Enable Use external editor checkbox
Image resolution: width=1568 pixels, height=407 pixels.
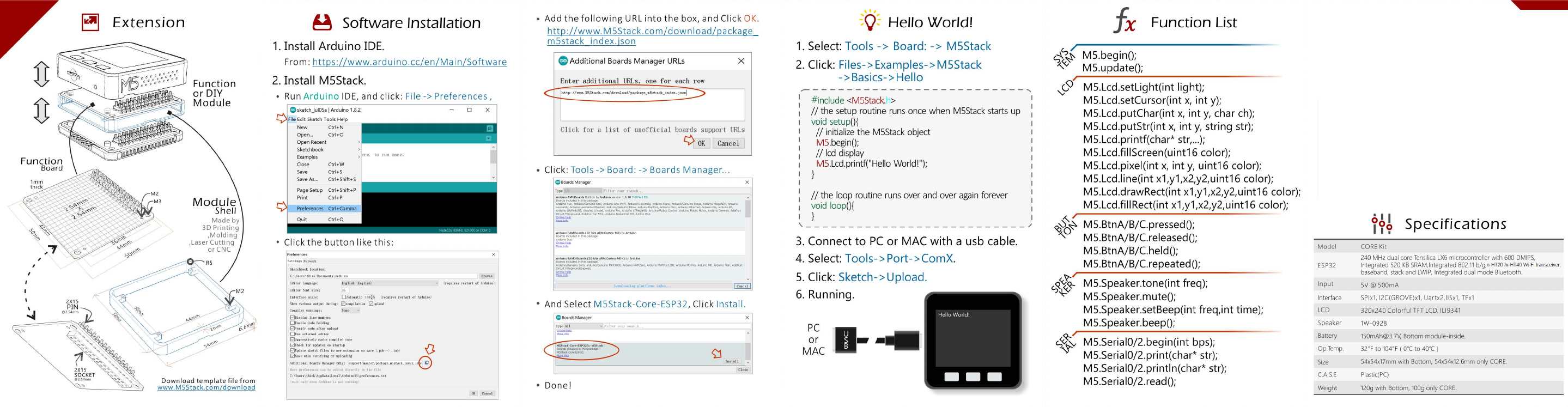pyautogui.click(x=292, y=334)
